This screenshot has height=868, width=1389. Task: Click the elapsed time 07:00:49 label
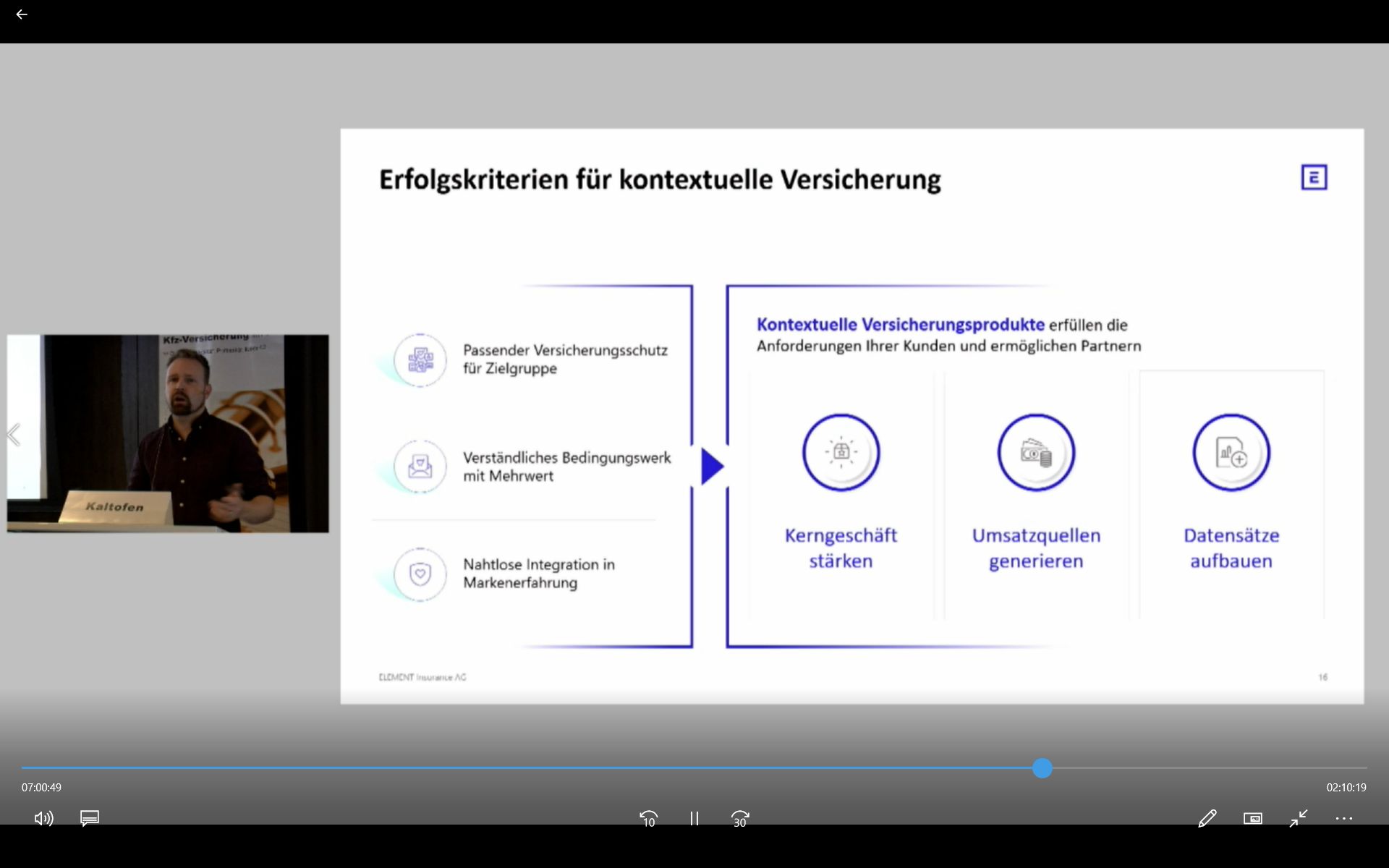coord(41,787)
